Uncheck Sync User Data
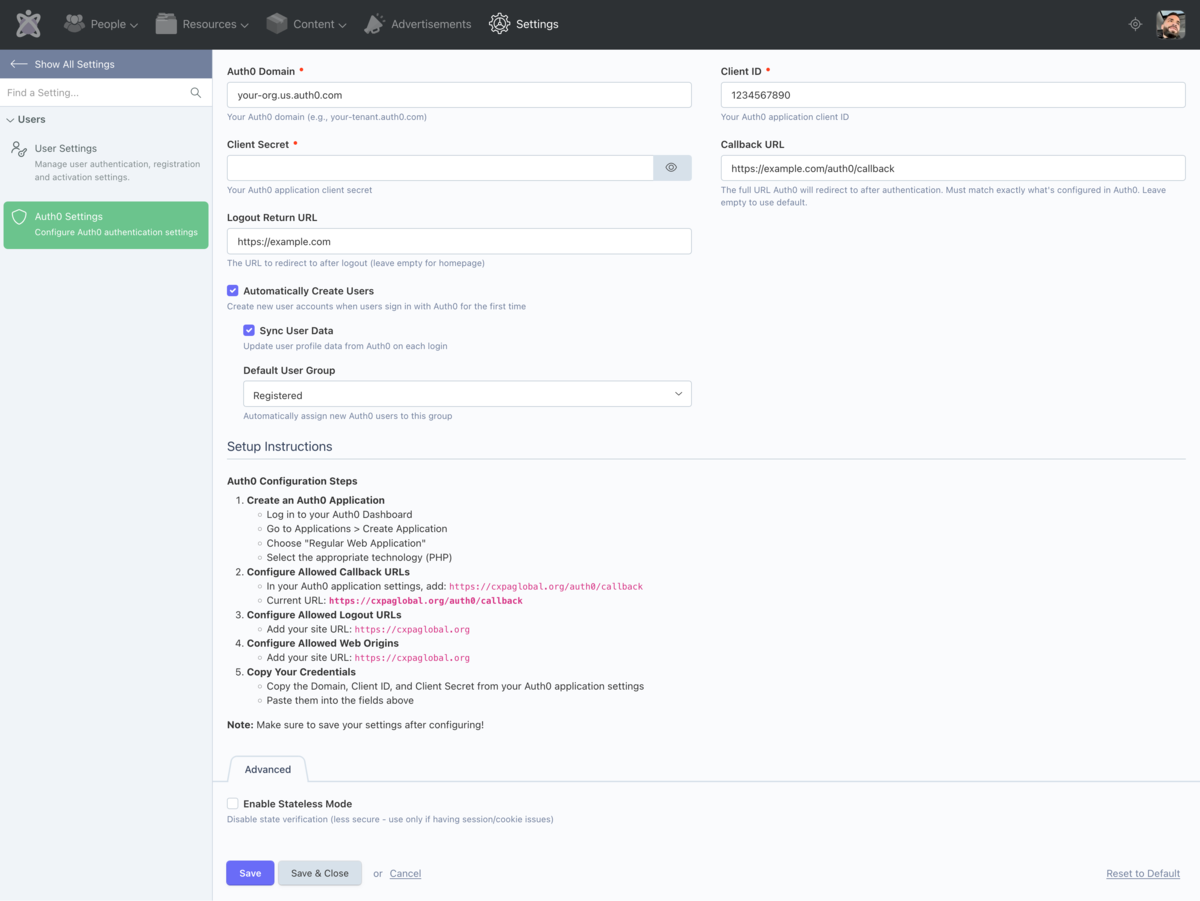Image resolution: width=1200 pixels, height=901 pixels. point(249,330)
